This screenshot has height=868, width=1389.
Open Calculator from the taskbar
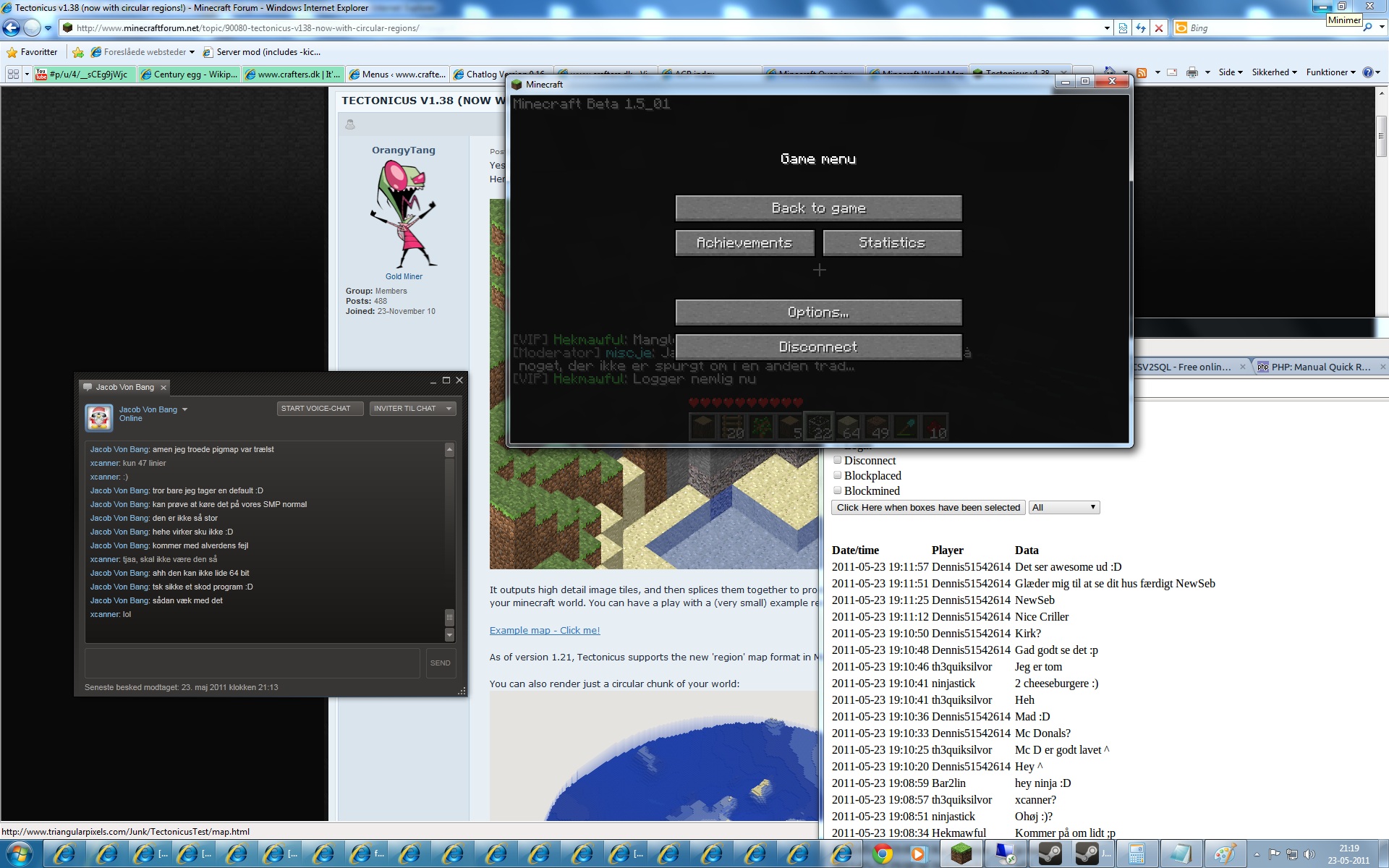pos(1137,854)
